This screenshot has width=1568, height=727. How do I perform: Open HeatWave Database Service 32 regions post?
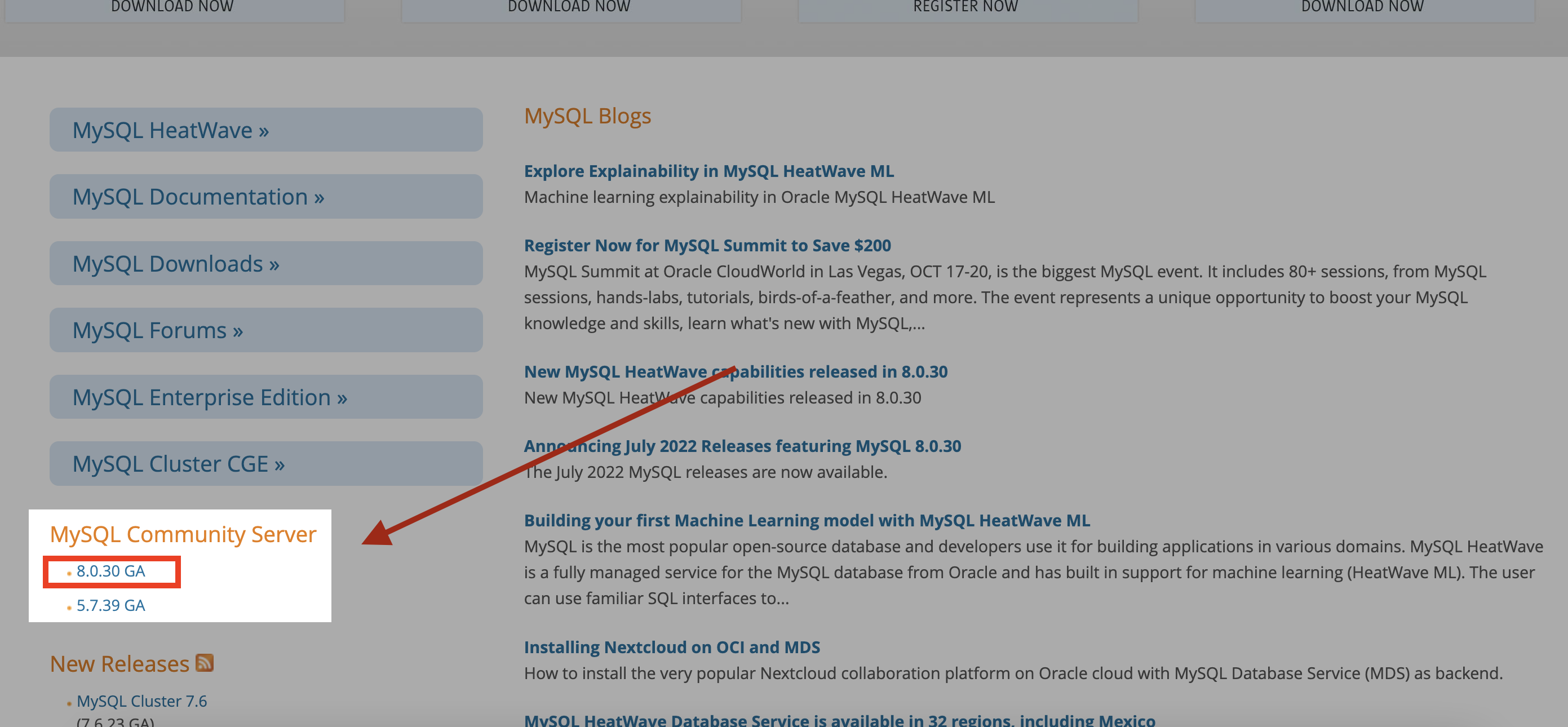[839, 720]
